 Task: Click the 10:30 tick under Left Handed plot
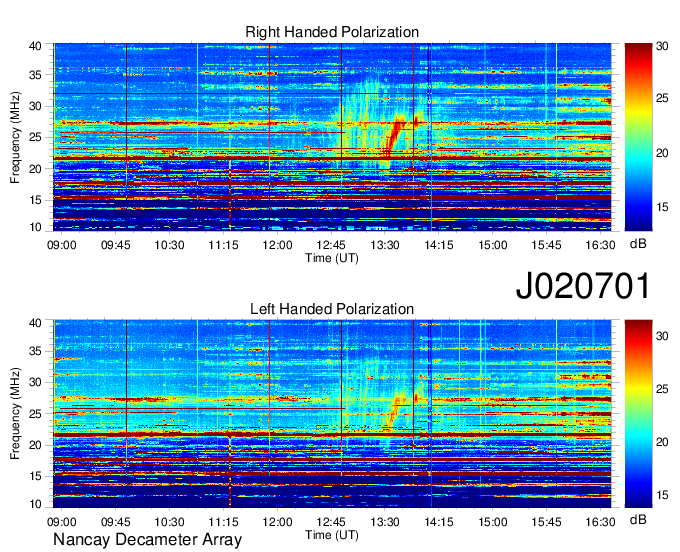[169, 522]
